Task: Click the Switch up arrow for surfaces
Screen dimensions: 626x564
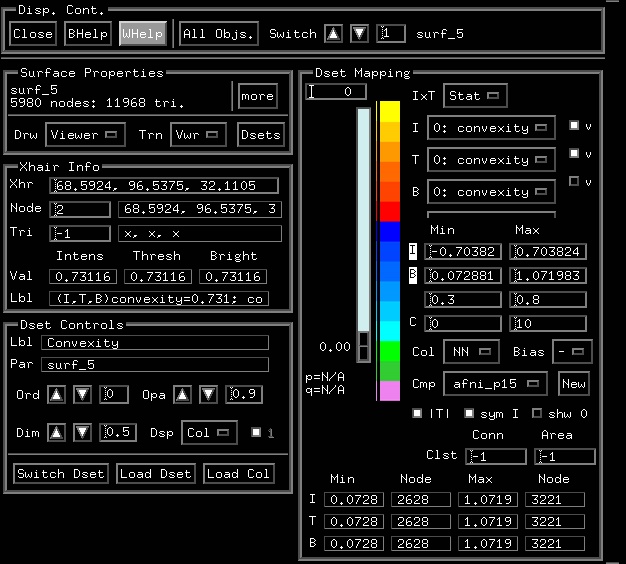Action: click(x=333, y=34)
